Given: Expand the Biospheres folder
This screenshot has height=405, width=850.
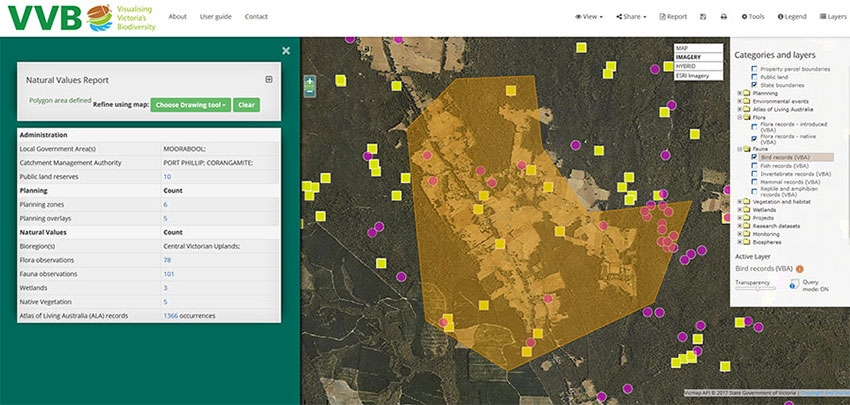Looking at the screenshot, I should click(x=739, y=242).
